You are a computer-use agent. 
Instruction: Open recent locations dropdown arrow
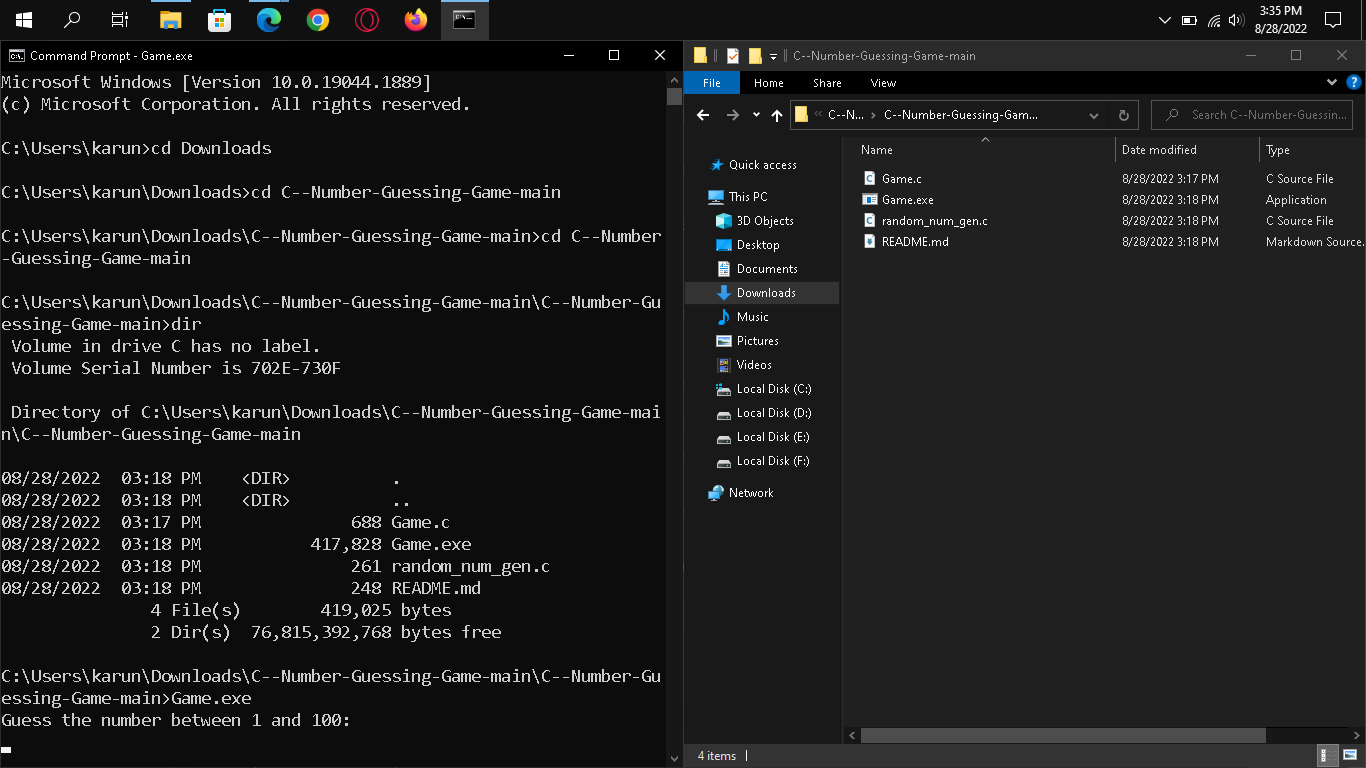tap(756, 115)
